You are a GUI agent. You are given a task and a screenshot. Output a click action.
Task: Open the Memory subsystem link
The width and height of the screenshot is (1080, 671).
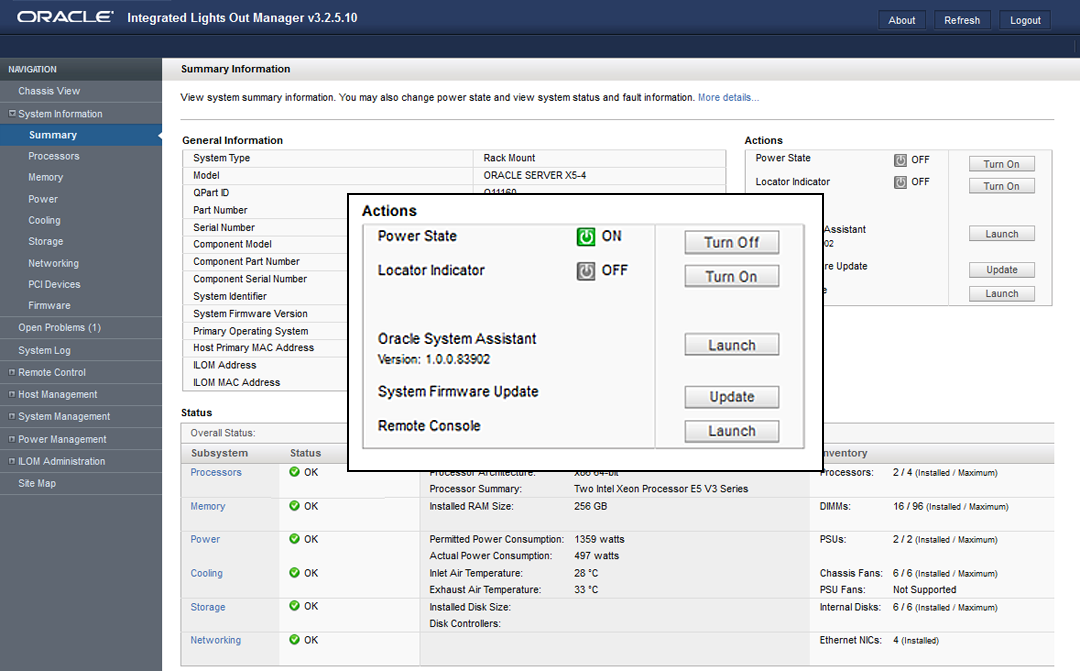207,506
